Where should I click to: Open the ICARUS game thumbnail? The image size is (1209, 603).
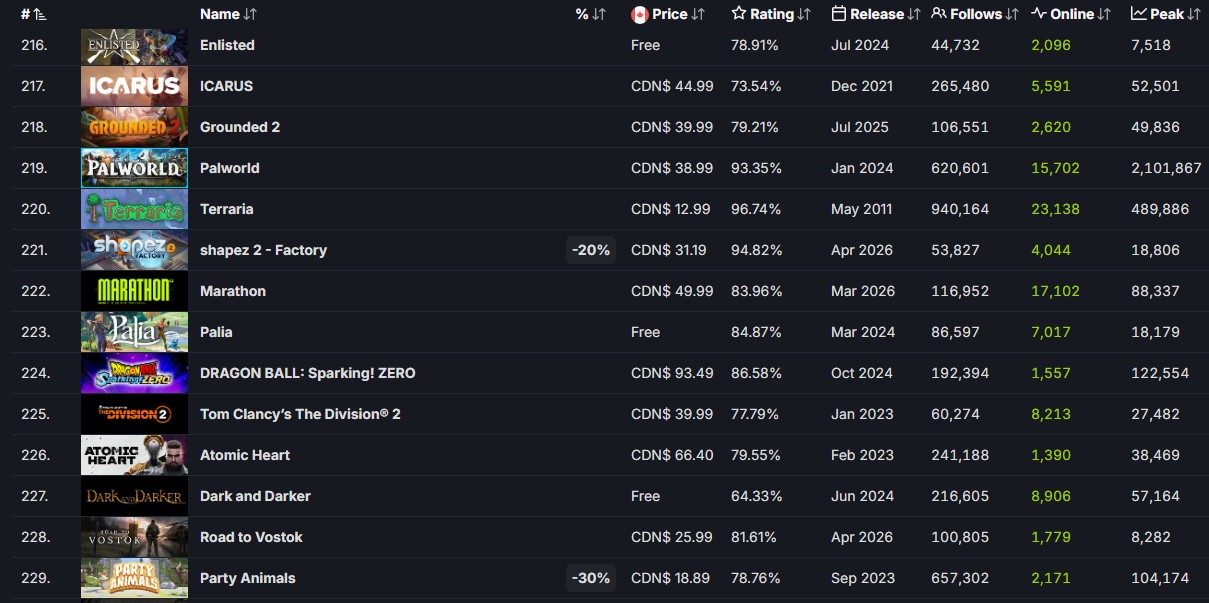134,86
